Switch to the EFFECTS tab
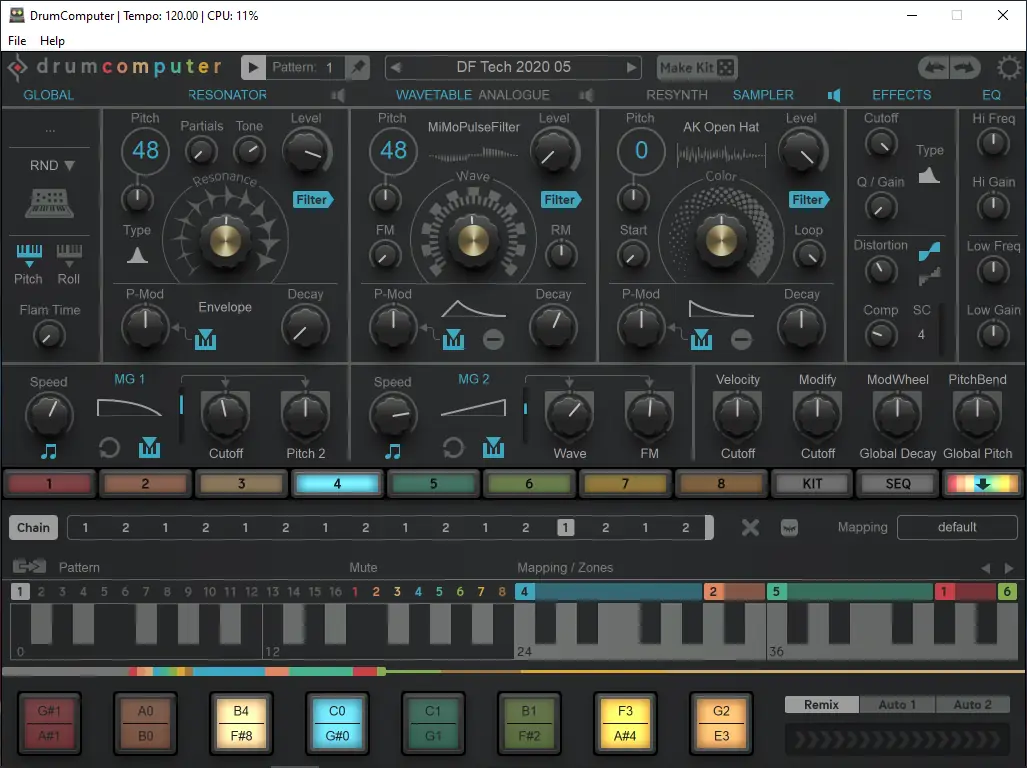Screen dimensions: 1027x768 [901, 95]
